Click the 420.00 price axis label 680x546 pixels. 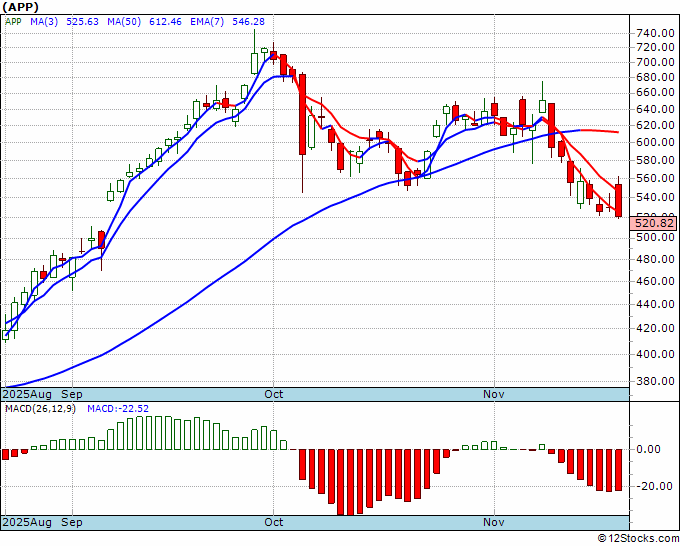coord(655,328)
